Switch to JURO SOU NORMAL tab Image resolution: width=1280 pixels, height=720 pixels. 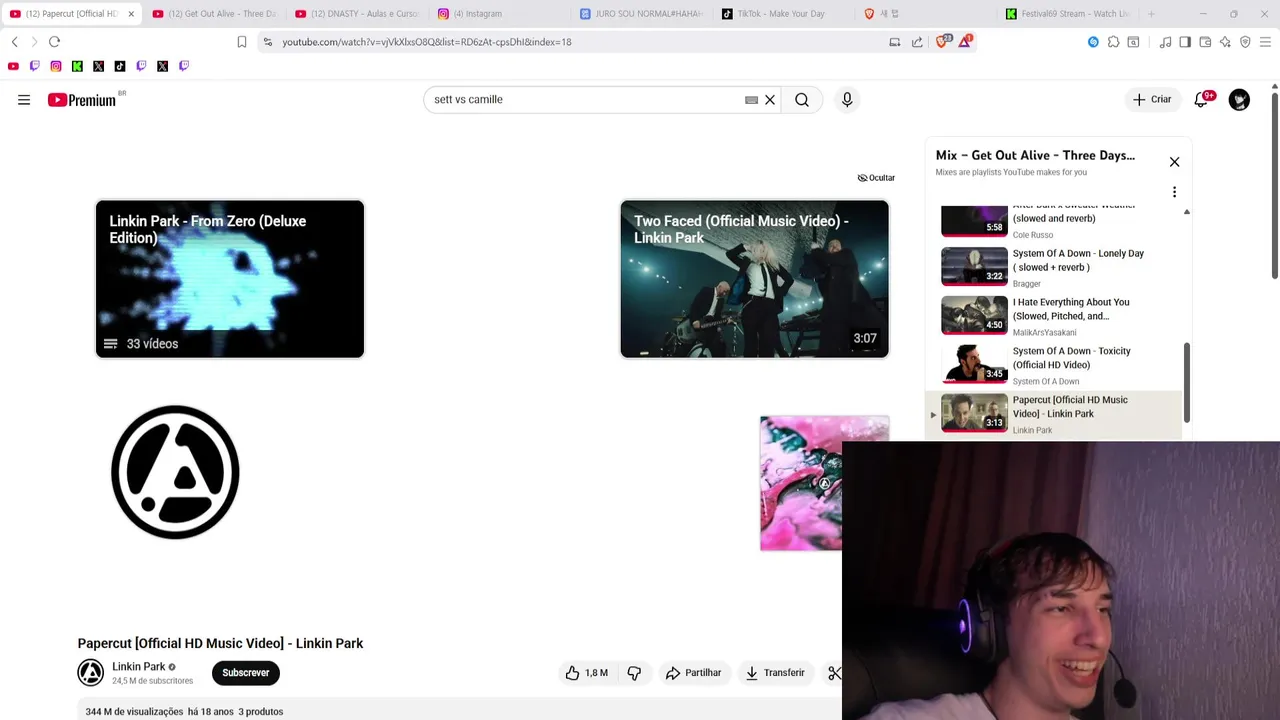tap(642, 14)
